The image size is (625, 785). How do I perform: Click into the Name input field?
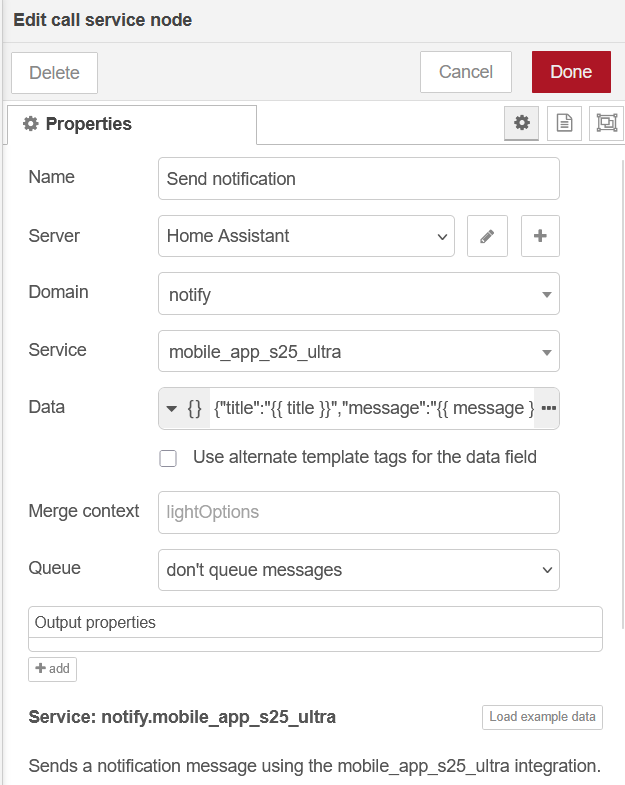[358, 180]
